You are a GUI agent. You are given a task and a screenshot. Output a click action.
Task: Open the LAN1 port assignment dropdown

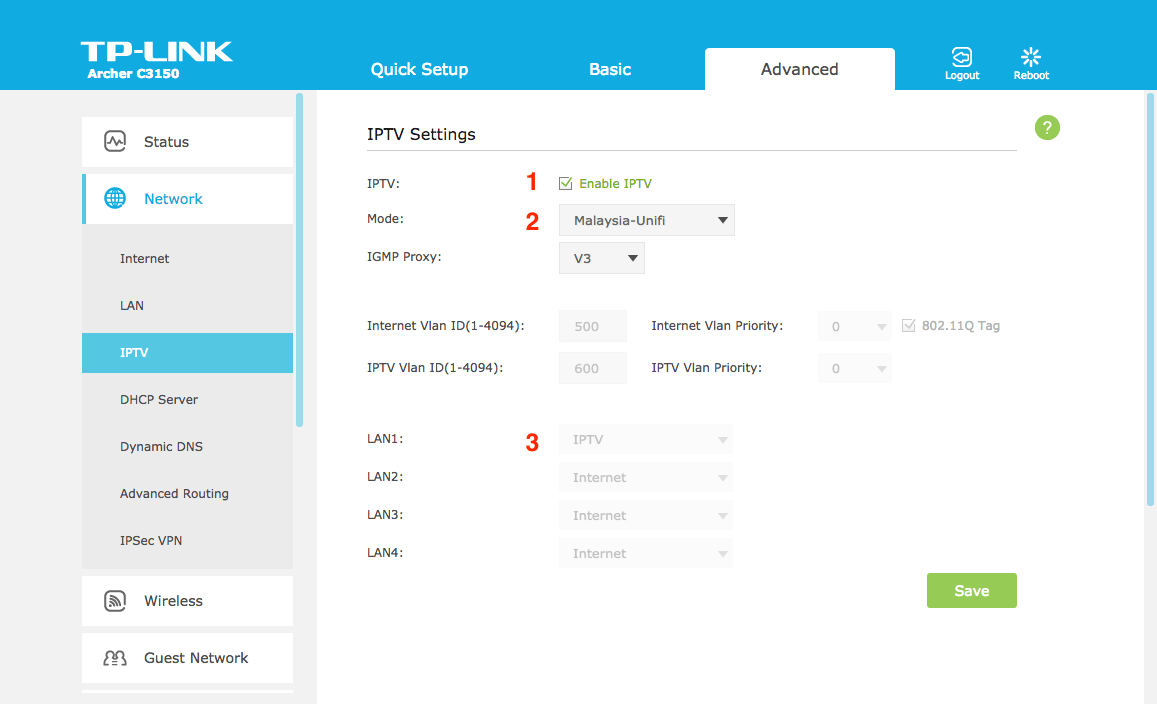point(645,439)
